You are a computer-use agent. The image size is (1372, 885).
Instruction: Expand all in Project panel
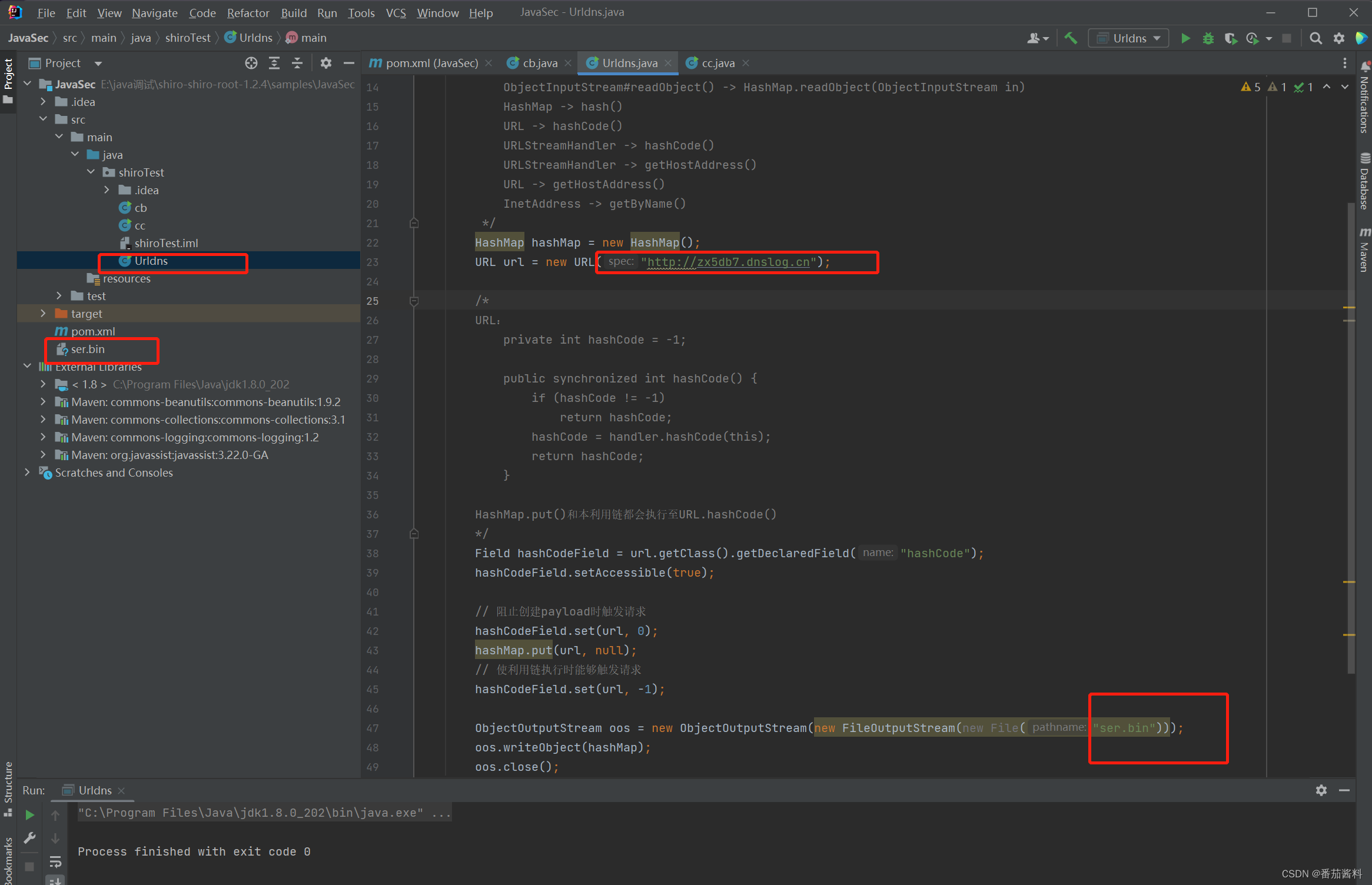[274, 63]
